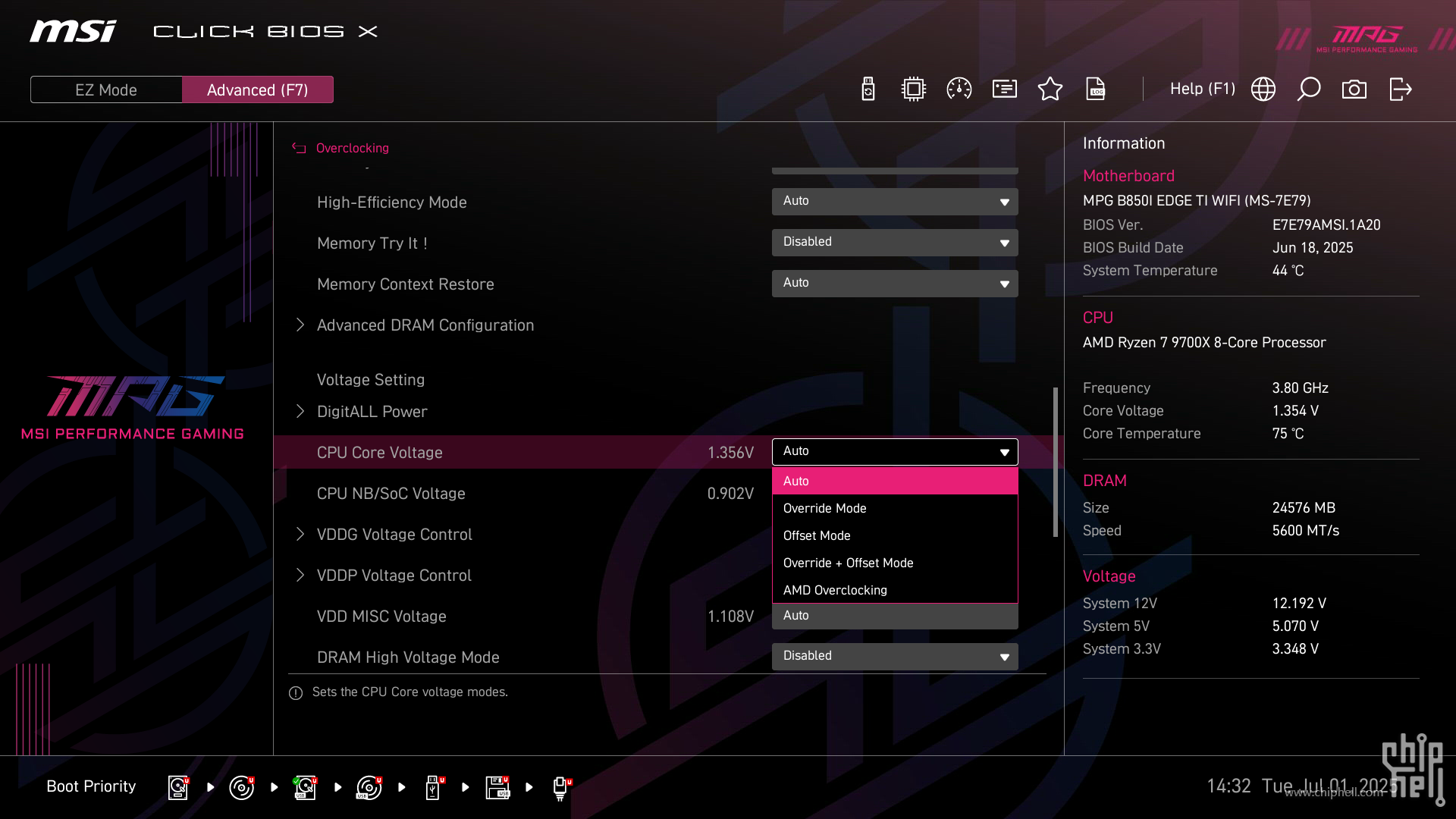This screenshot has height=819, width=1456.
Task: Take a screenshot with the camera icon
Action: pos(1354,89)
